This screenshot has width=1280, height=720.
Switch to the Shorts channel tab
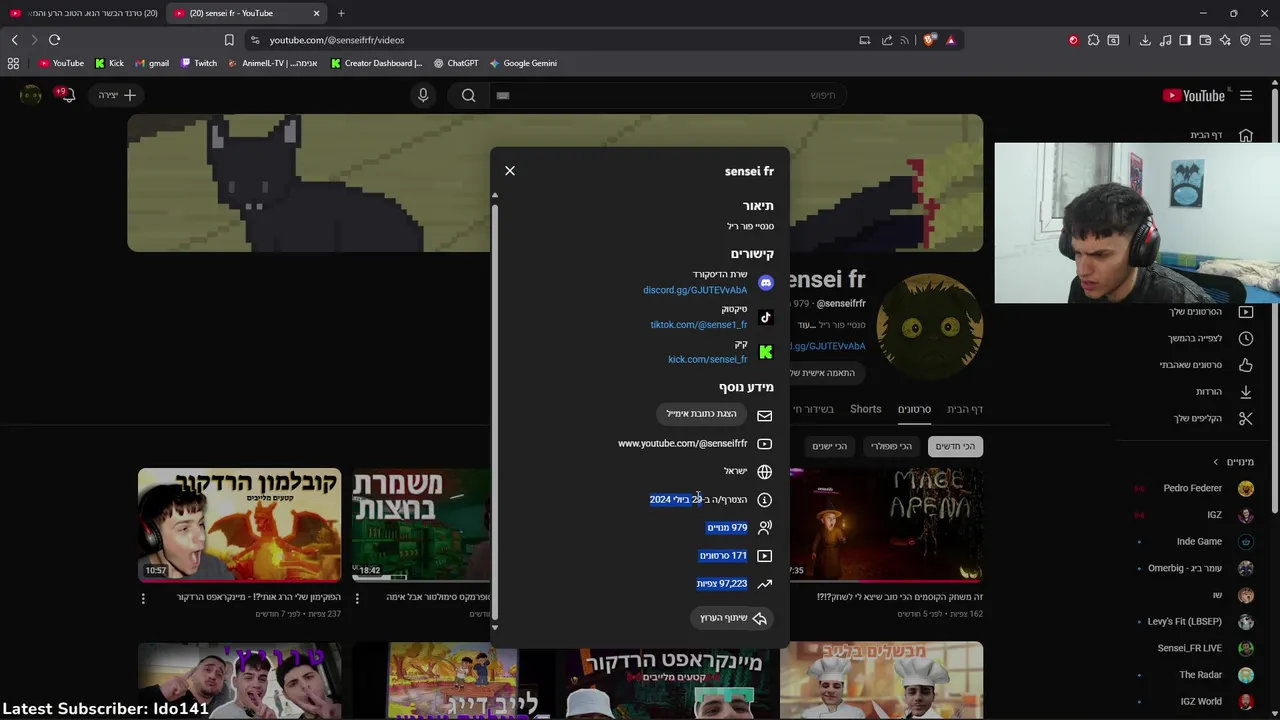point(866,409)
